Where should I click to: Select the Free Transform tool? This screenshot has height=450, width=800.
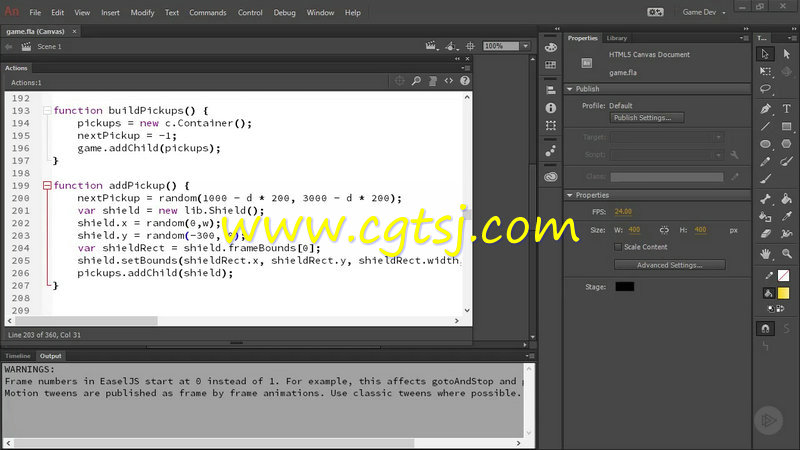765,71
